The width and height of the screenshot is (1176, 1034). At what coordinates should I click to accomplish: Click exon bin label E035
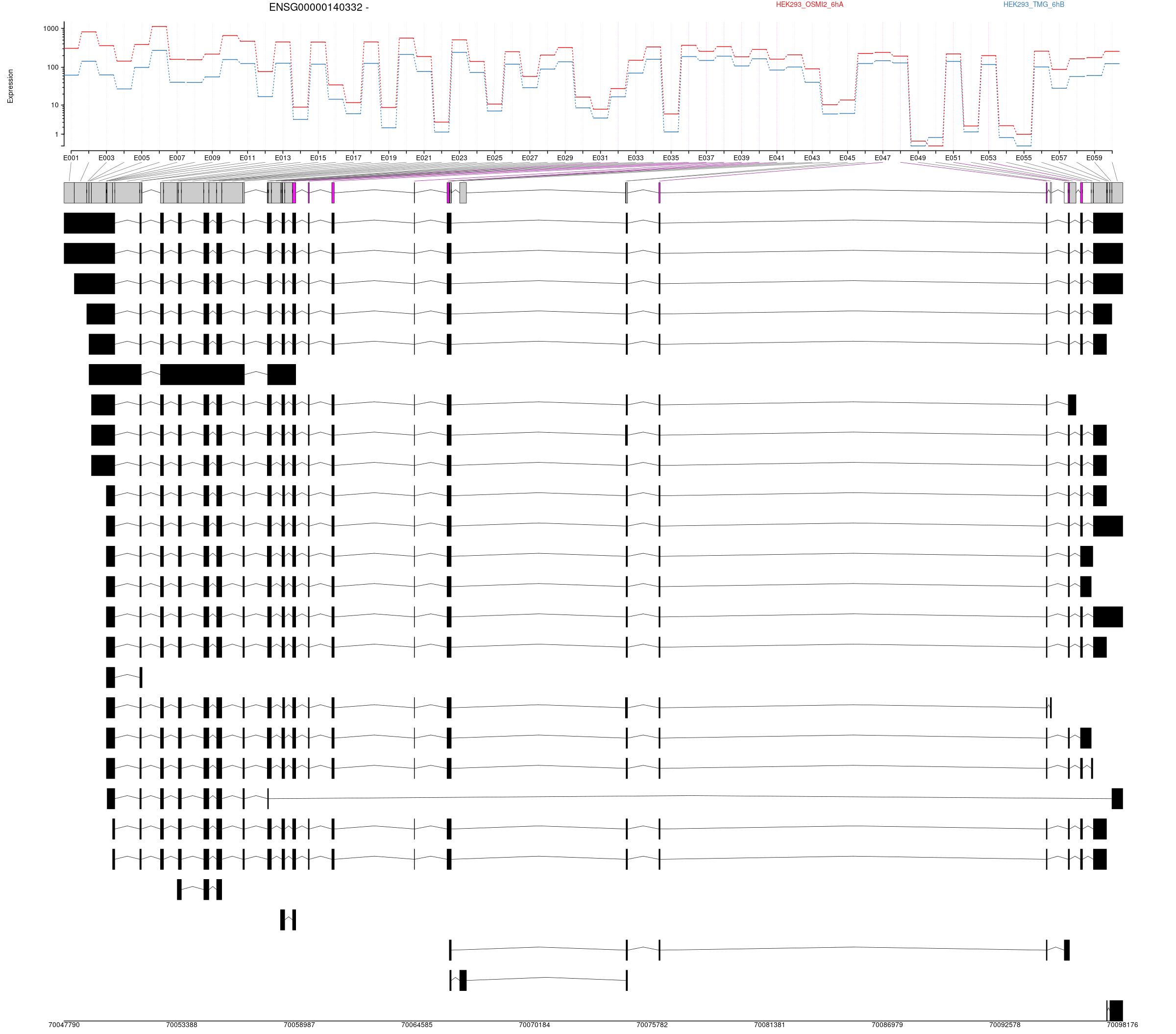[671, 158]
